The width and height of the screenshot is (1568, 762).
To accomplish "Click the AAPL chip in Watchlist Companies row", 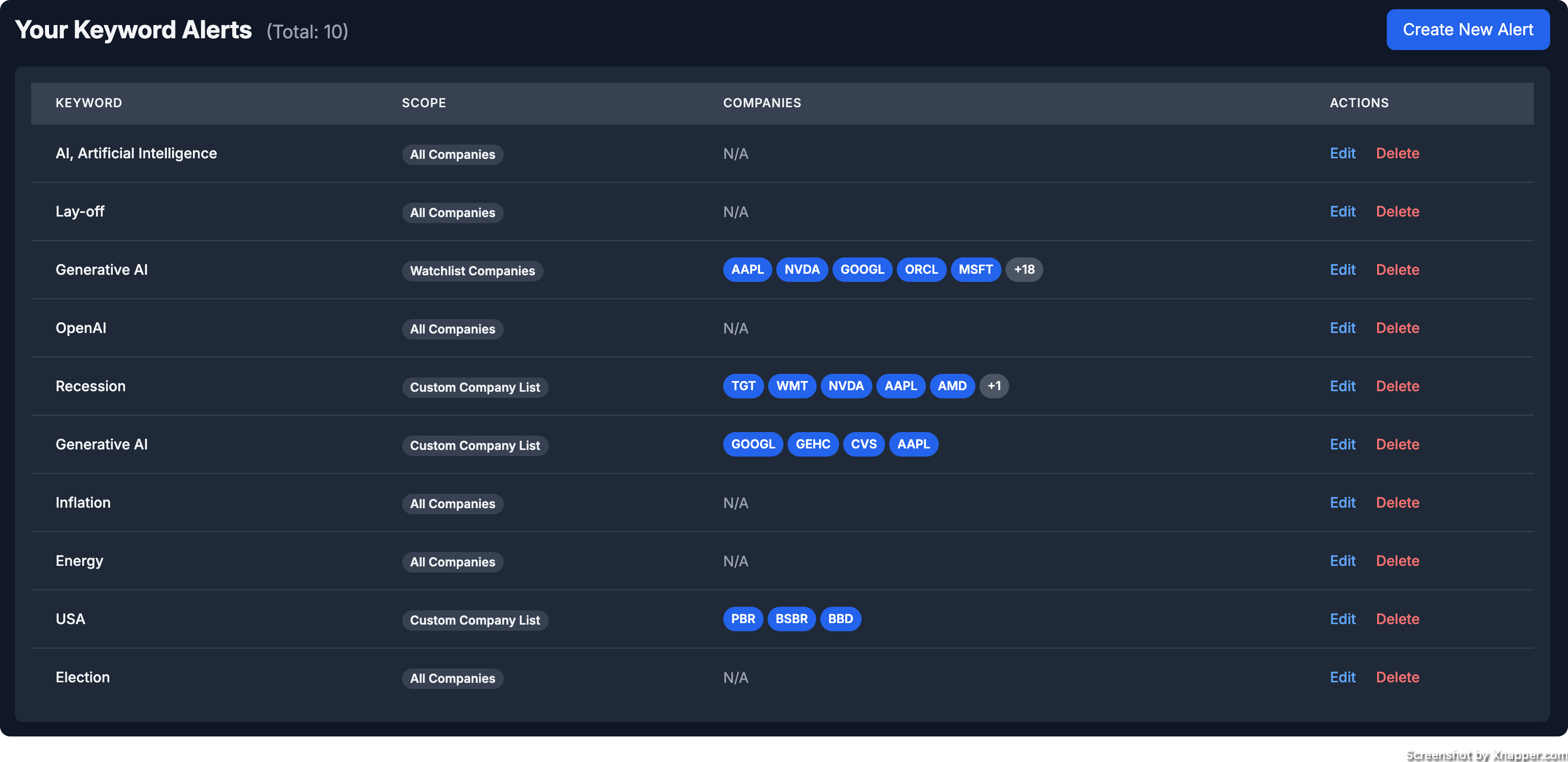I will [x=747, y=269].
